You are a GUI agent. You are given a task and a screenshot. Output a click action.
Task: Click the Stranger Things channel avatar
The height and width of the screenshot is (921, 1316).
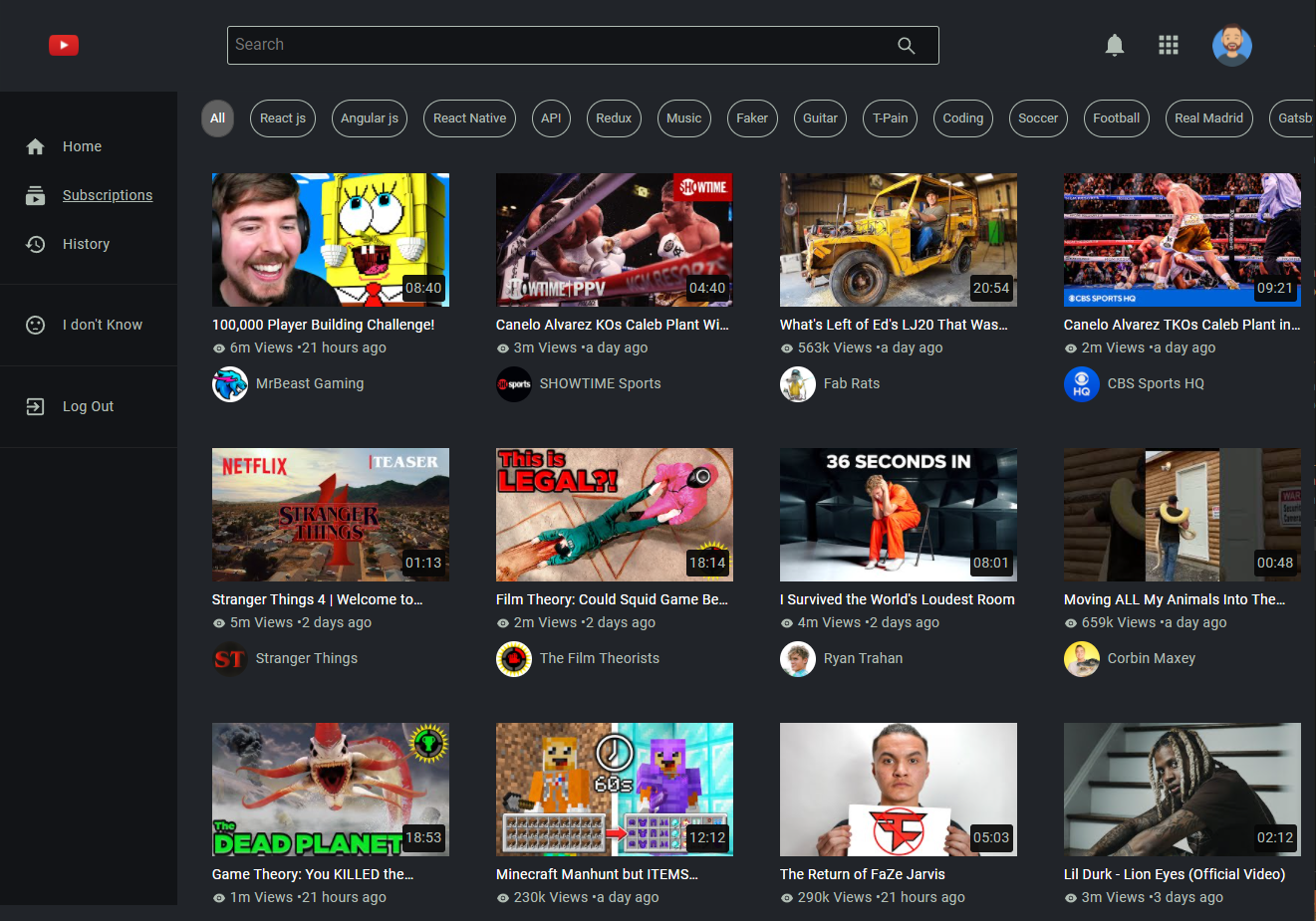[230, 659]
